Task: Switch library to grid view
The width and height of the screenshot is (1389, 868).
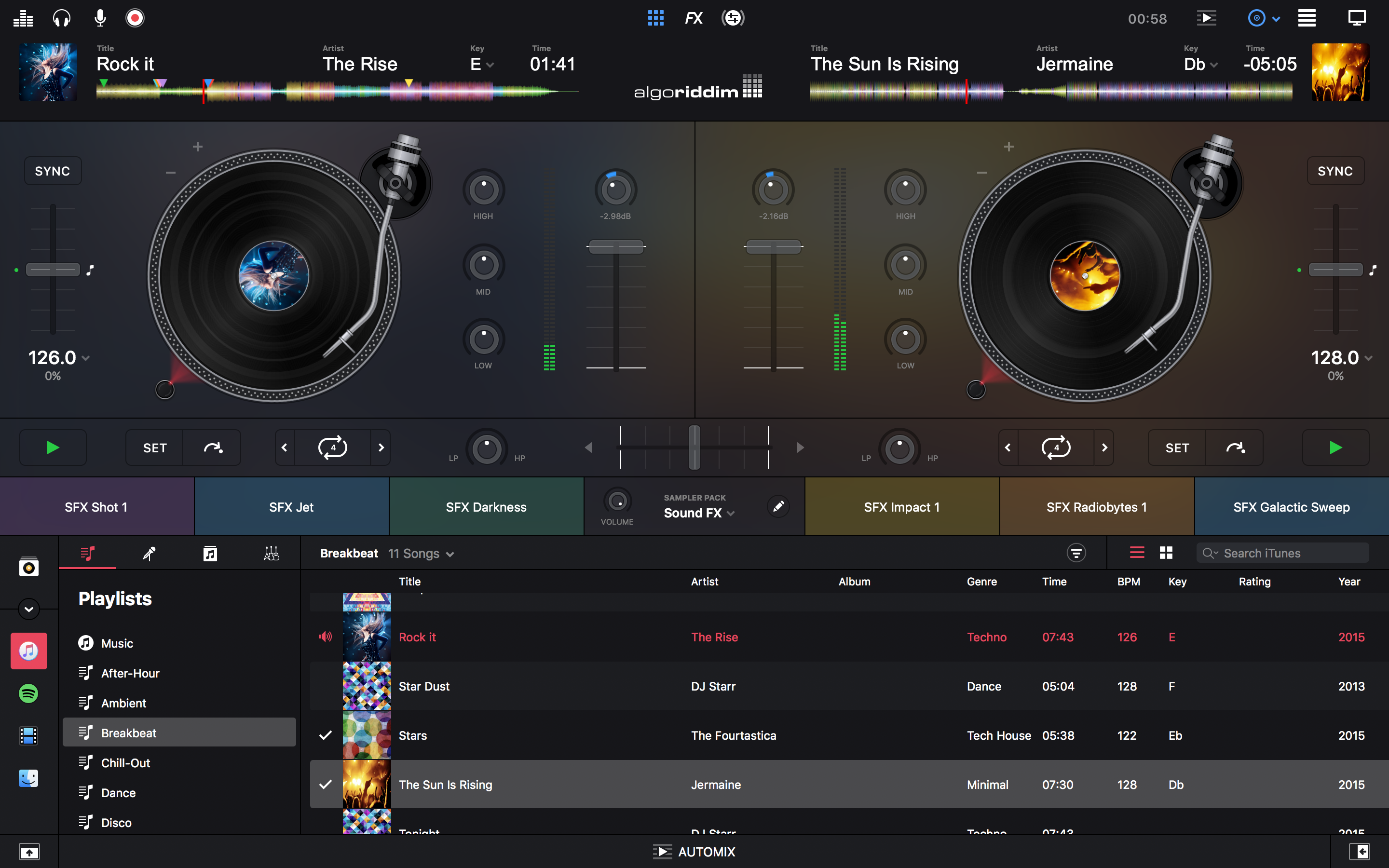Action: click(1166, 553)
